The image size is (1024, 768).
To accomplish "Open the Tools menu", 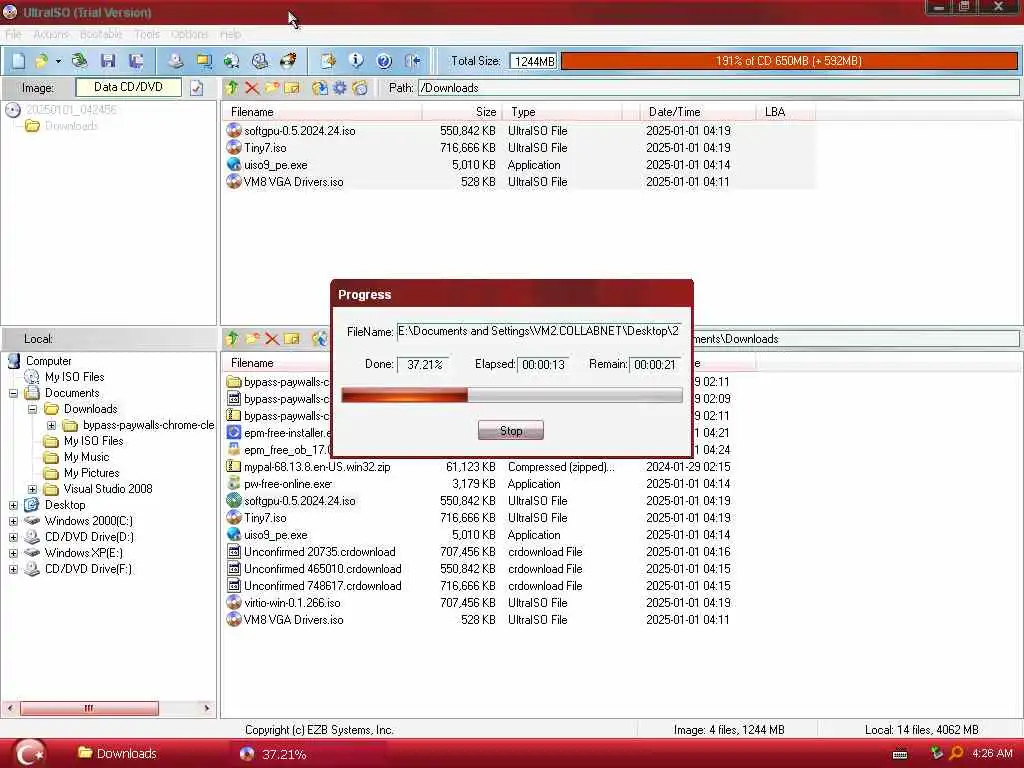I will click(x=147, y=34).
